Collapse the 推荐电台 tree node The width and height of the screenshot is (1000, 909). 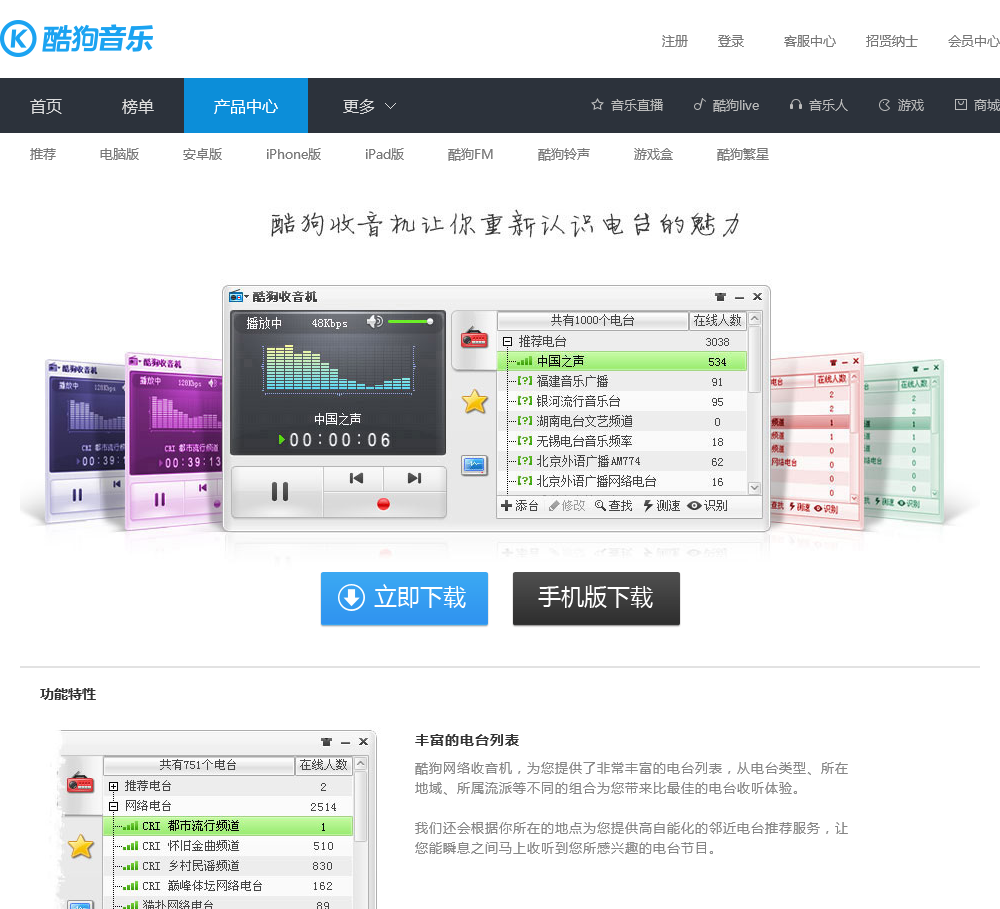tap(507, 342)
